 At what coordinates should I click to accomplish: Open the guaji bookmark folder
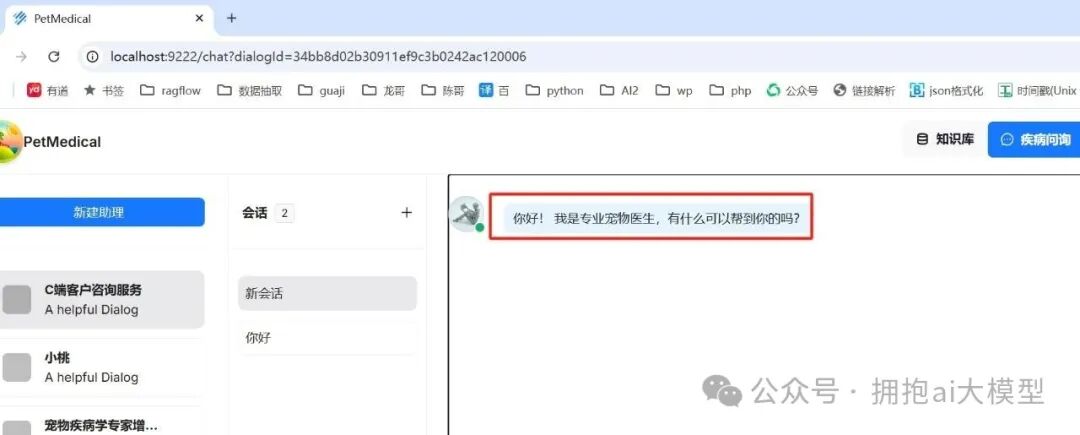click(322, 90)
